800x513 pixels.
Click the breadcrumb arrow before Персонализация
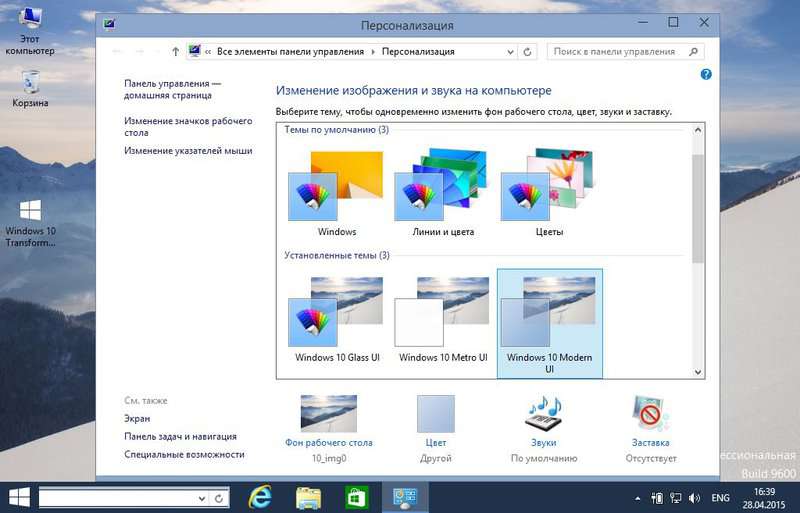click(x=373, y=52)
